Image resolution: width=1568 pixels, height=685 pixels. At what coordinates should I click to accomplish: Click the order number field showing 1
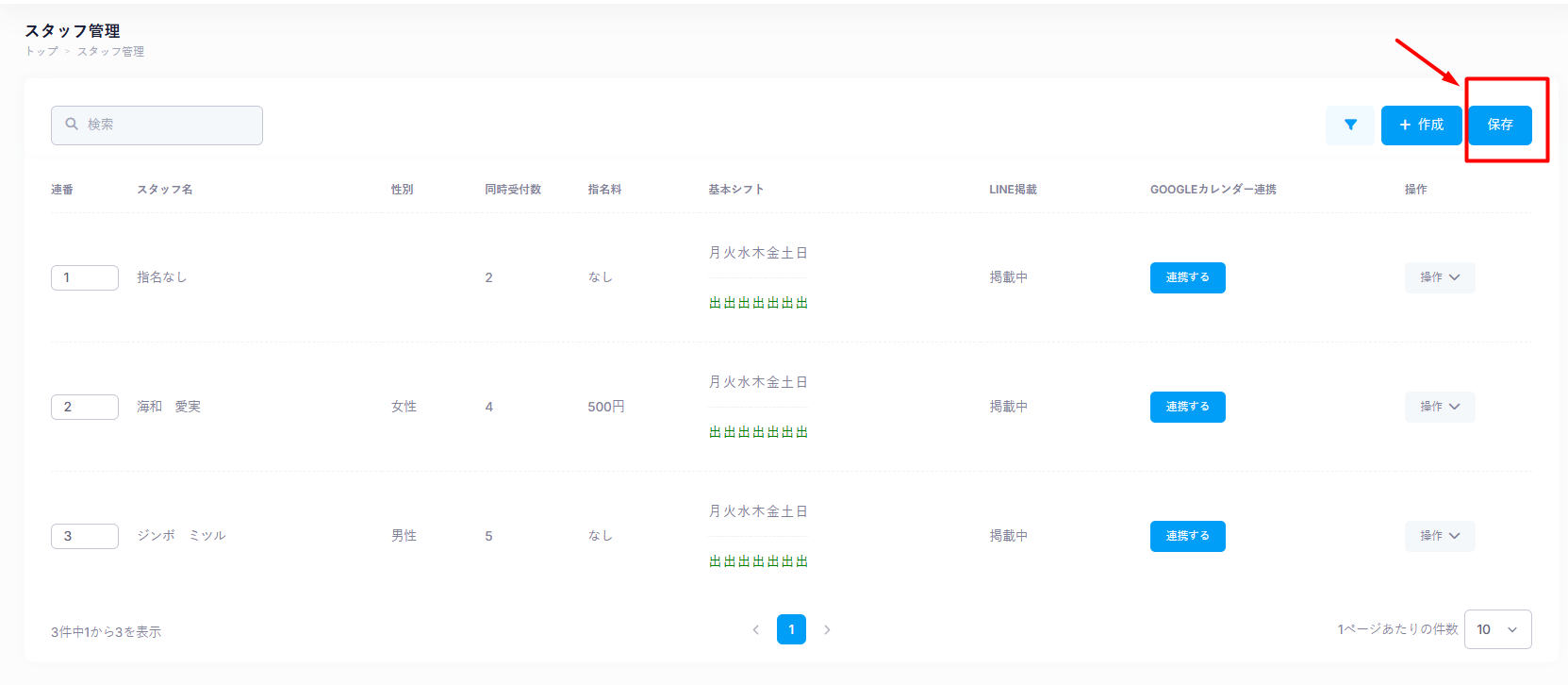click(84, 277)
